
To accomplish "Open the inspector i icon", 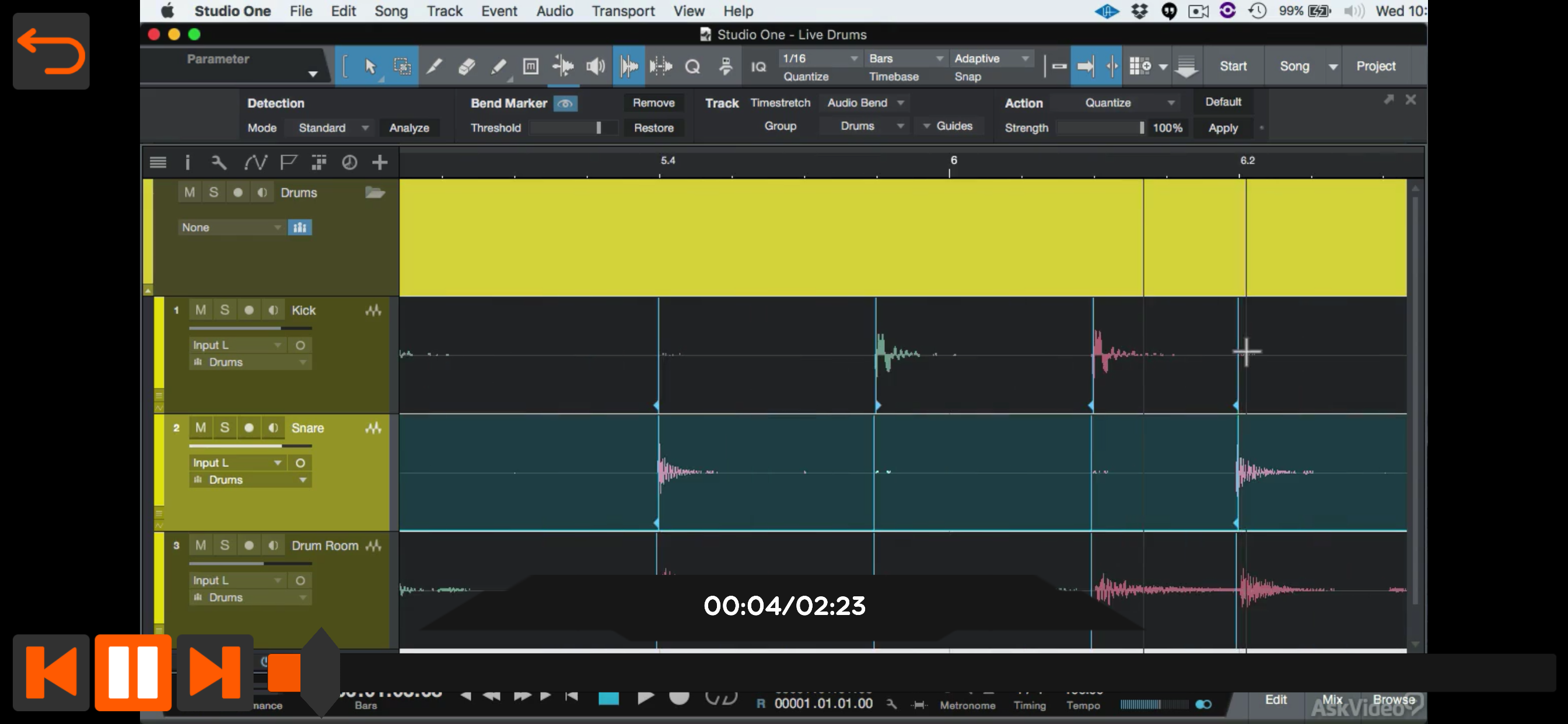I will pyautogui.click(x=187, y=163).
